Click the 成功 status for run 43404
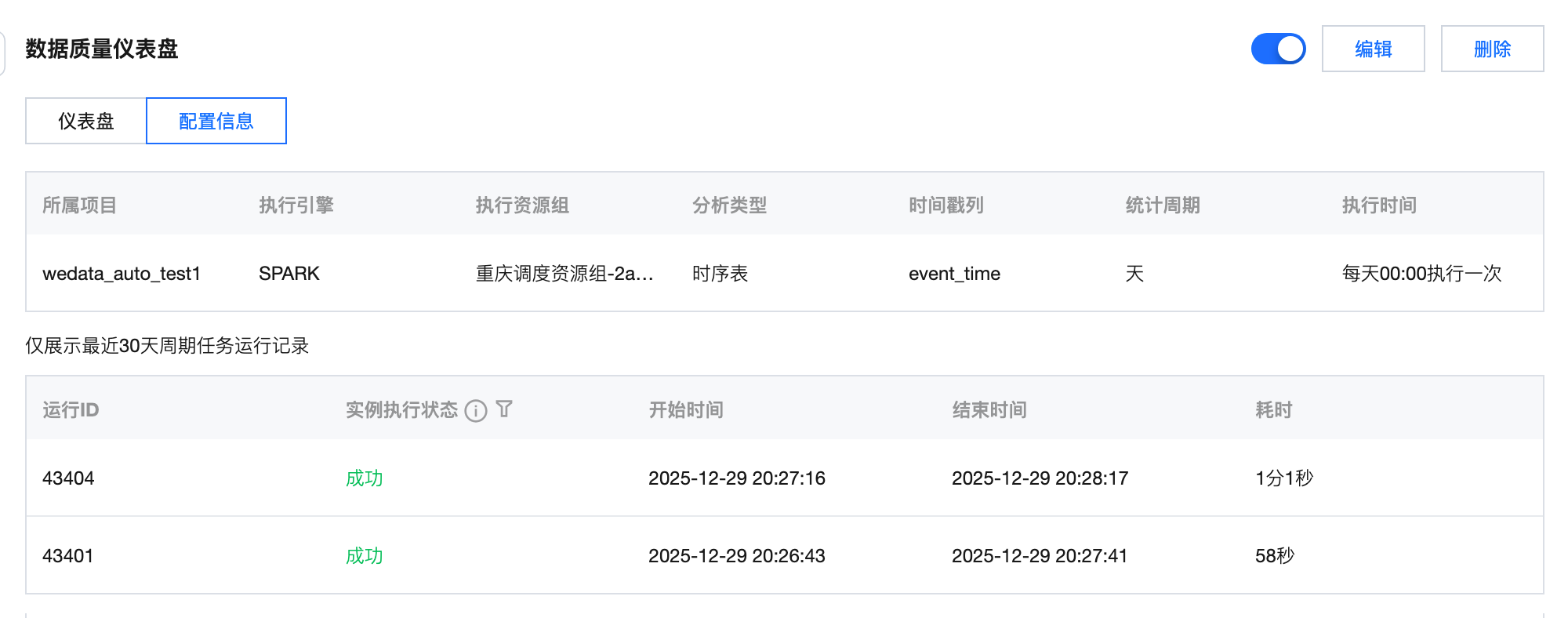The image size is (1568, 618). point(365,478)
